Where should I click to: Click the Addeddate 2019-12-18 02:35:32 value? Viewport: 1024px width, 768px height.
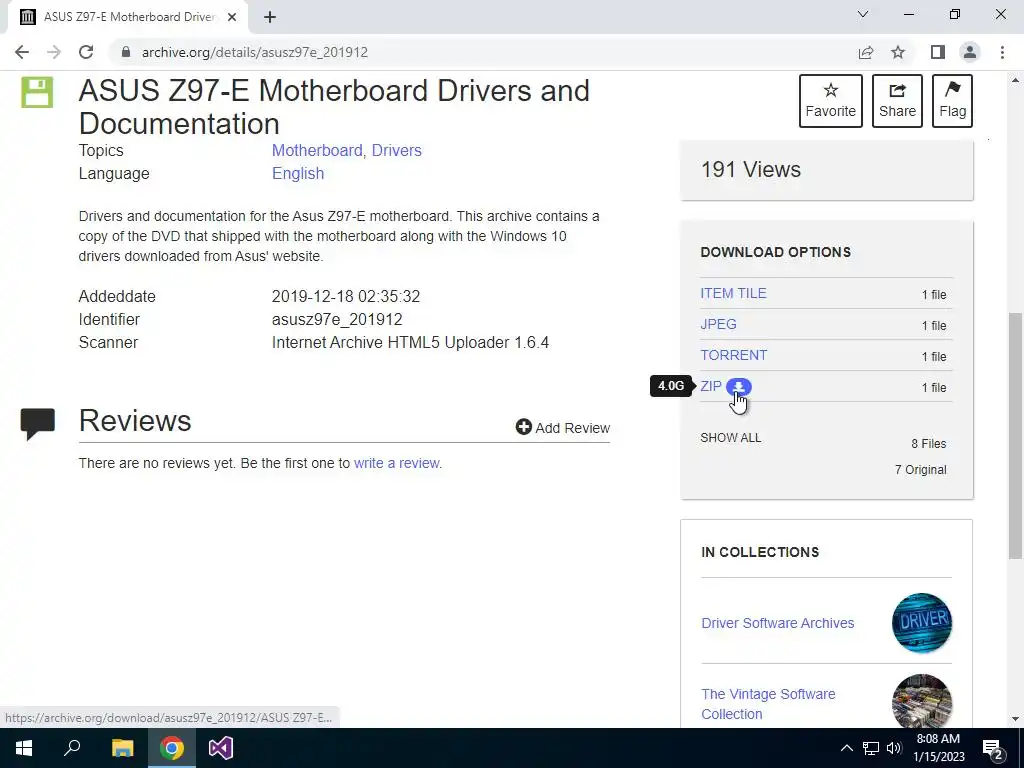(x=345, y=296)
